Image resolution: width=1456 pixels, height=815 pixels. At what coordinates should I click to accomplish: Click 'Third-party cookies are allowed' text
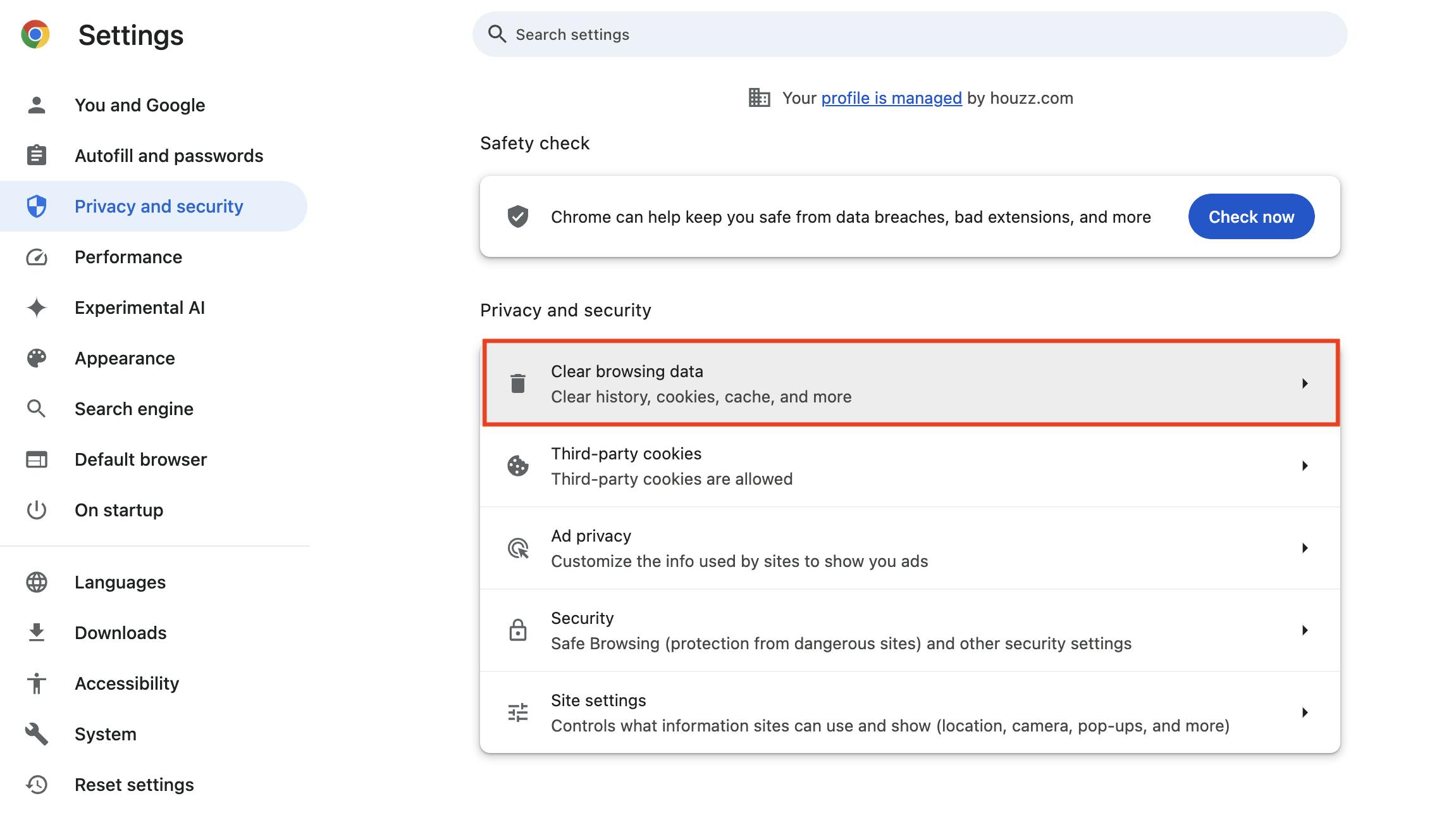[x=672, y=479]
